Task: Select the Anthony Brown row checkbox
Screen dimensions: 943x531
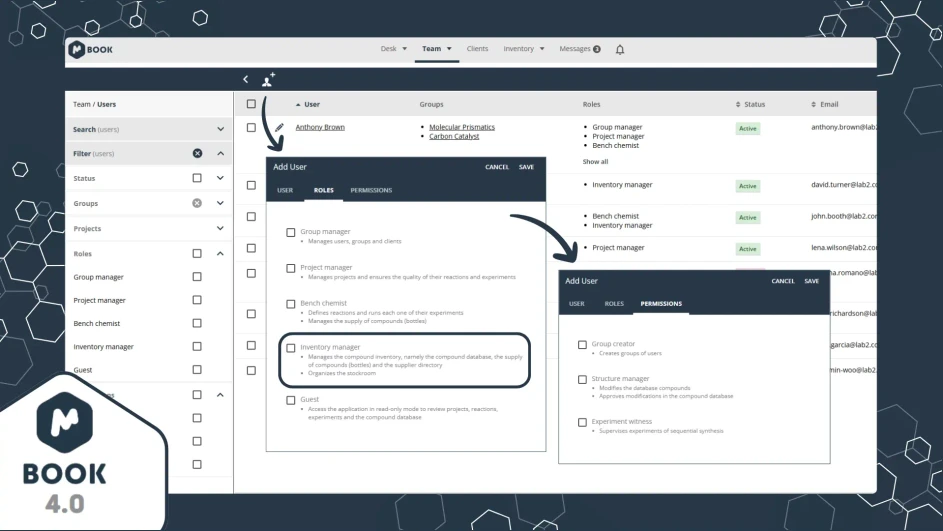Action: pyautogui.click(x=251, y=127)
